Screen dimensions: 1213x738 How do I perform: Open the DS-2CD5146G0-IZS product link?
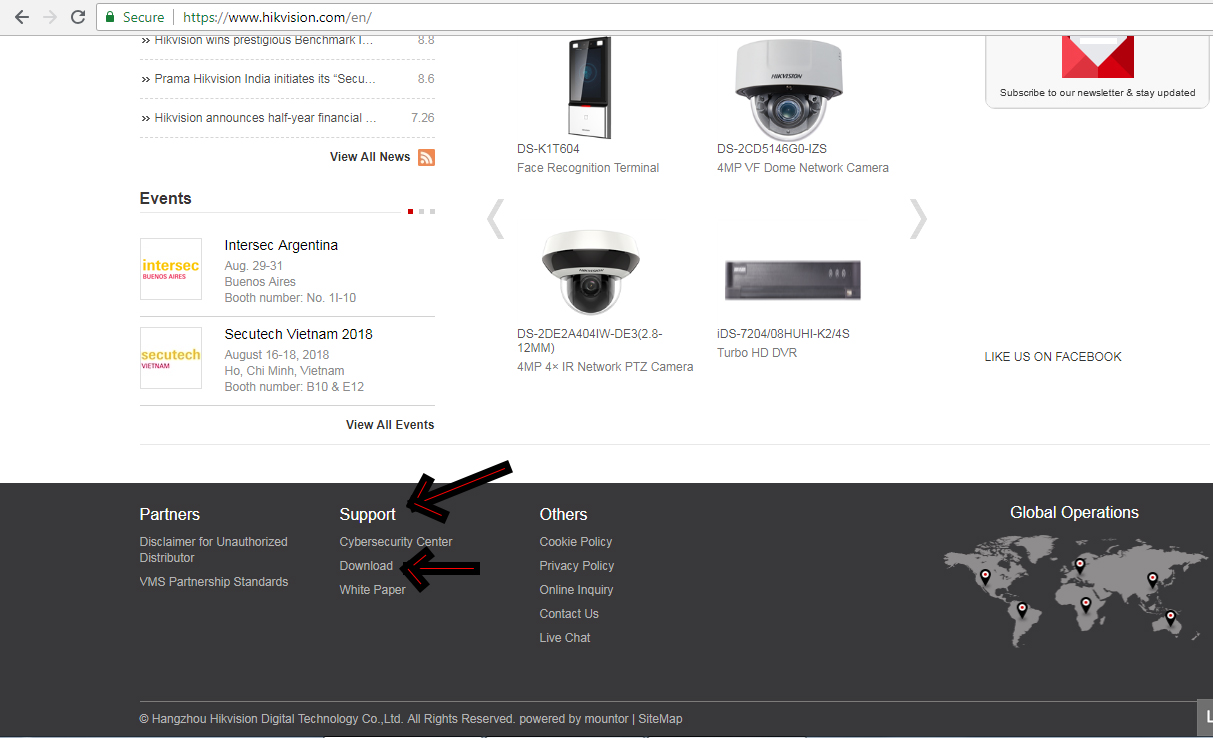(772, 149)
